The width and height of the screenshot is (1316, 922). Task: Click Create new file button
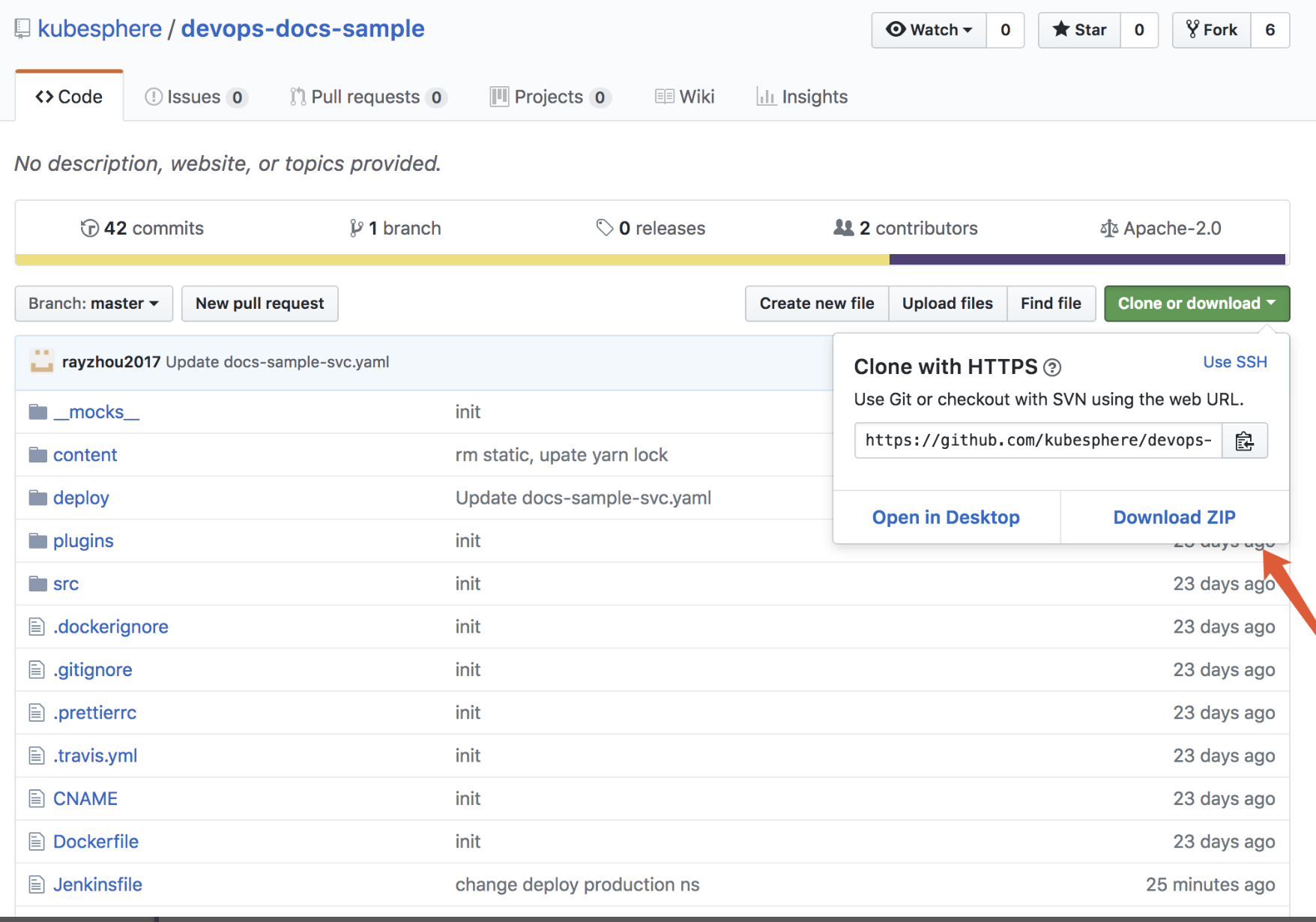tap(817, 304)
